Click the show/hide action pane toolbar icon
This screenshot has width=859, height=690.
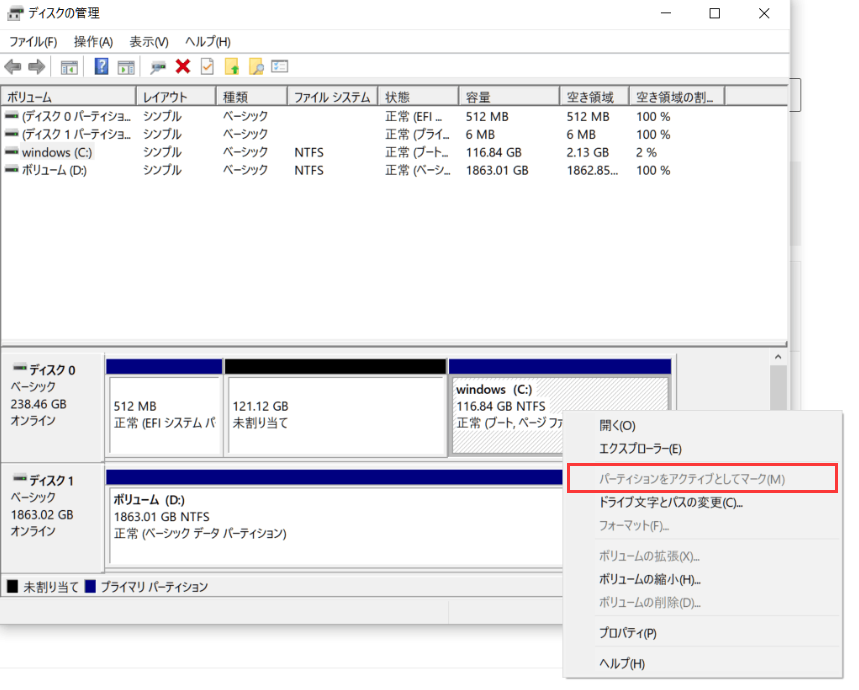click(128, 66)
